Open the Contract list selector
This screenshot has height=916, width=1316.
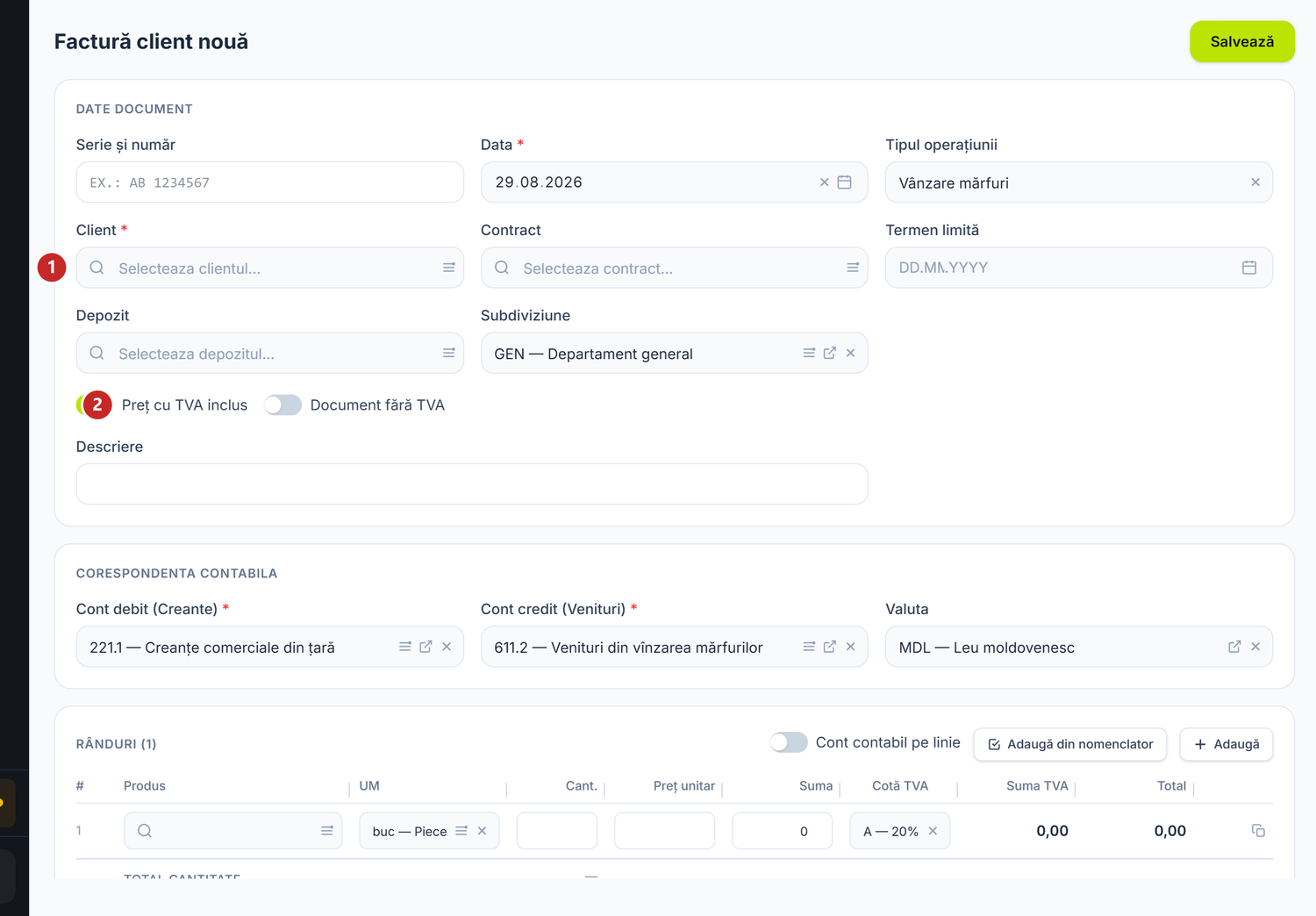[x=852, y=268]
